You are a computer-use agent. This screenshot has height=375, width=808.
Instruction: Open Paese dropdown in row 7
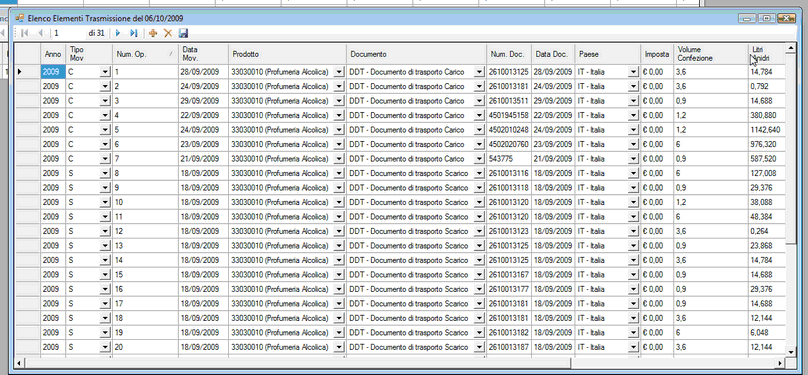(x=633, y=159)
